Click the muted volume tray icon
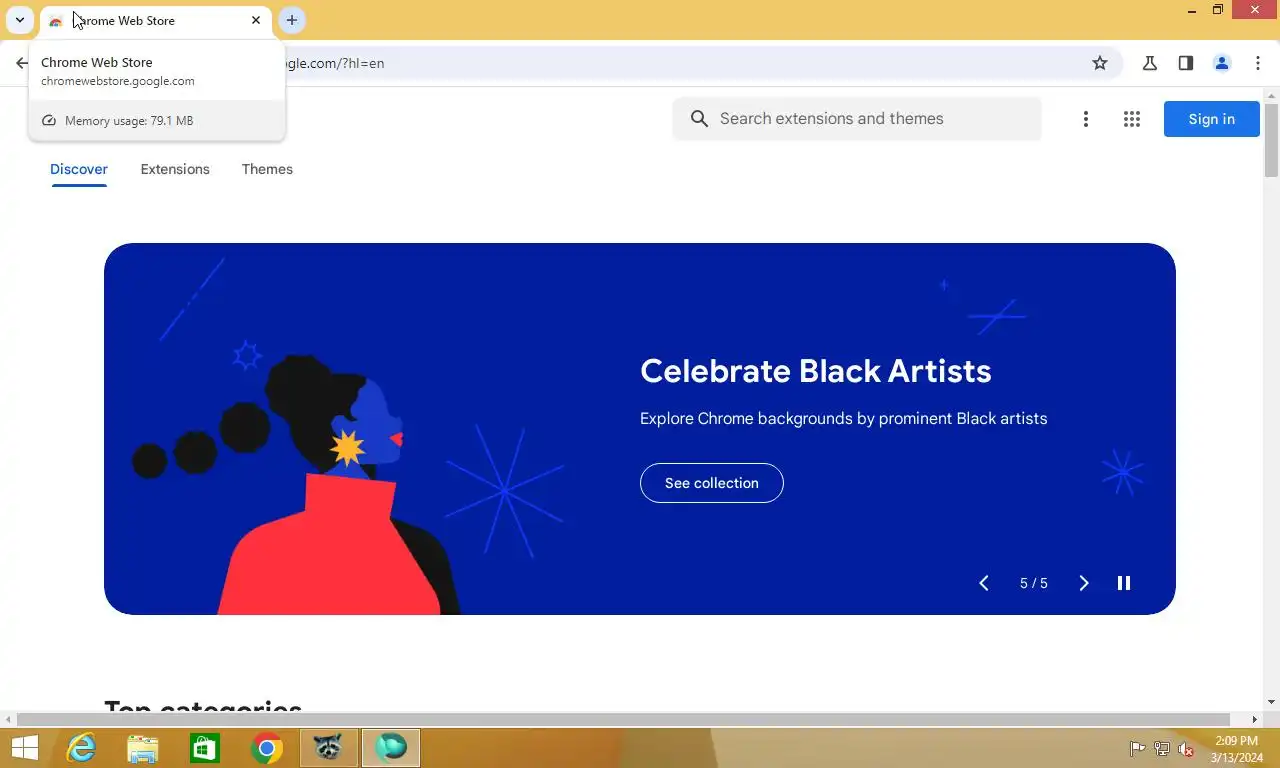 click(x=1187, y=748)
